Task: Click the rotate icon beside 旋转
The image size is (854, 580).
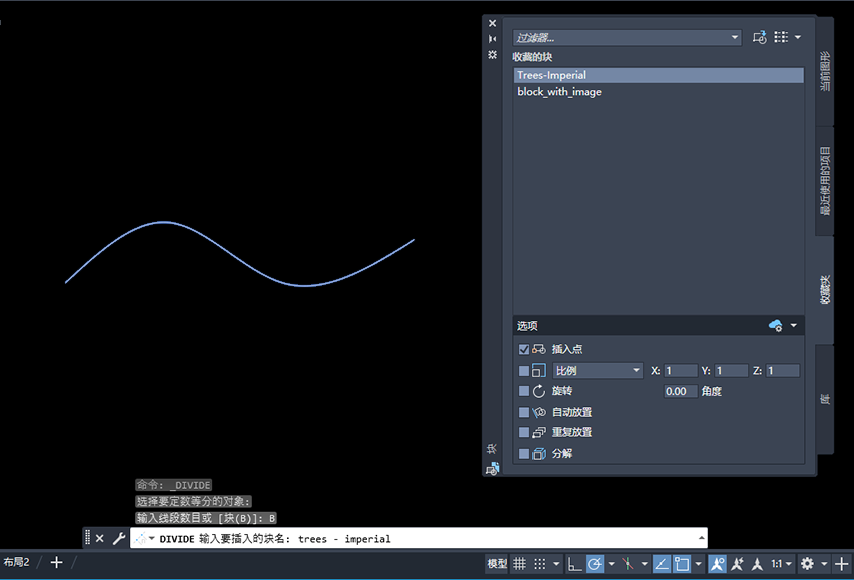Action: point(539,391)
